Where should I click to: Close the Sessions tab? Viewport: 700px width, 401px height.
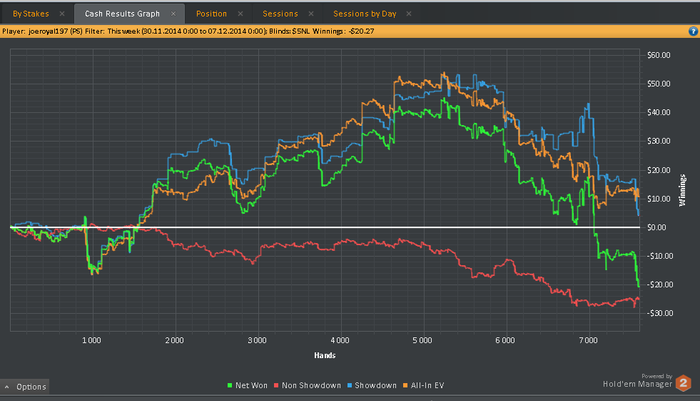click(x=311, y=14)
